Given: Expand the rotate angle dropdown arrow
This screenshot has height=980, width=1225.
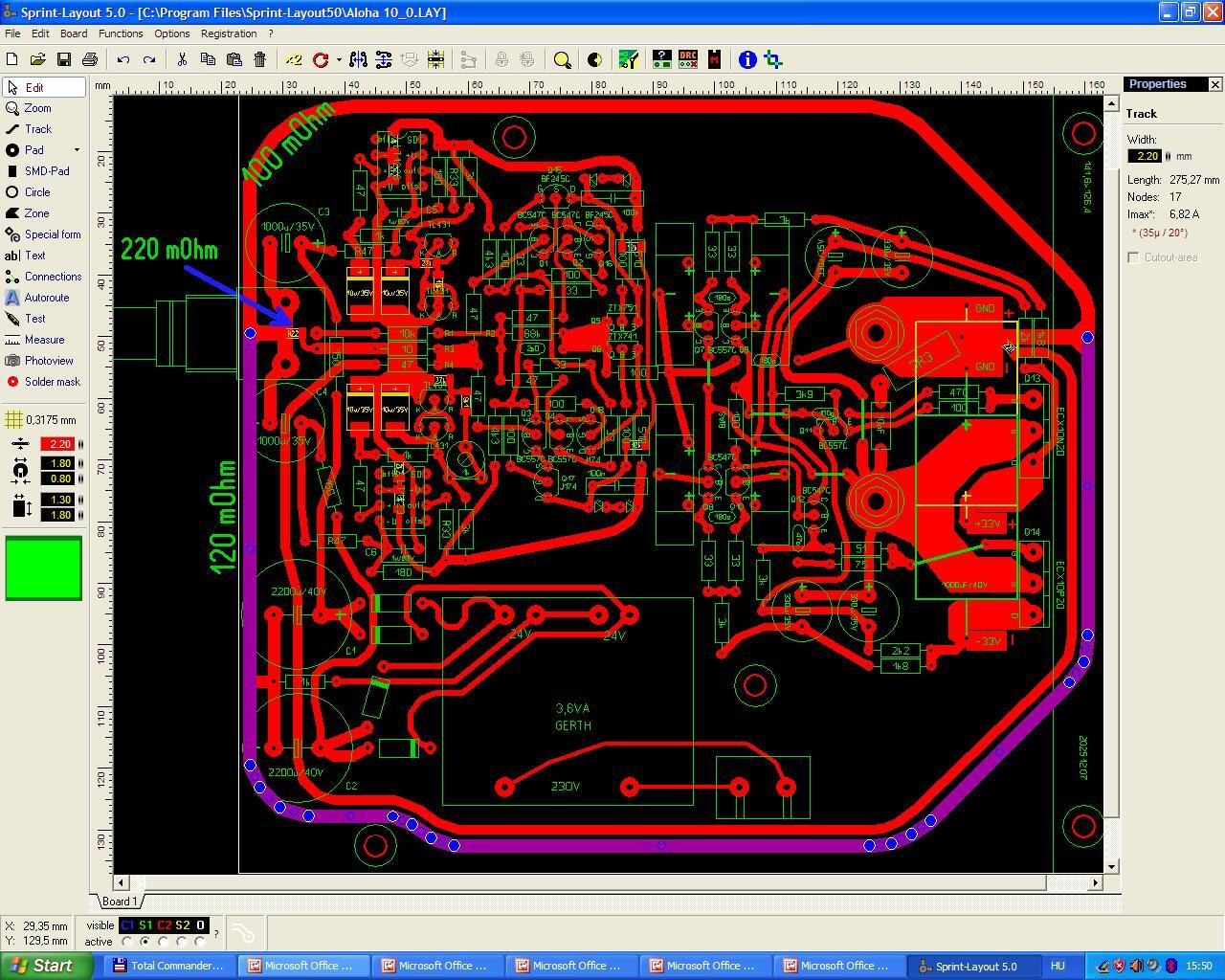Looking at the screenshot, I should 339,59.
